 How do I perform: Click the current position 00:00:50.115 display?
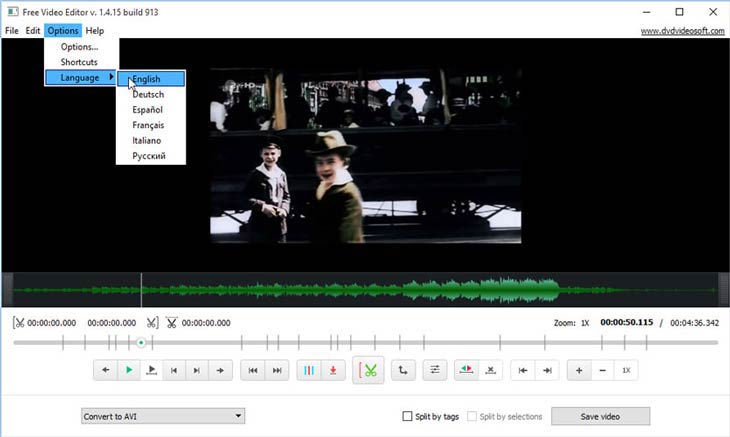click(x=627, y=322)
